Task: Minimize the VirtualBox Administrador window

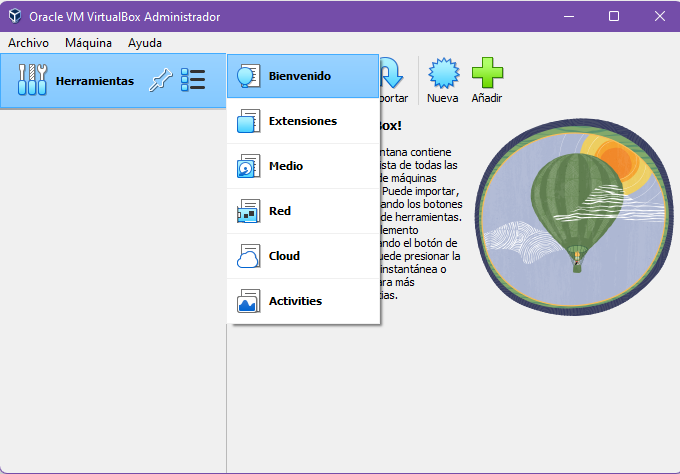Action: 569,16
